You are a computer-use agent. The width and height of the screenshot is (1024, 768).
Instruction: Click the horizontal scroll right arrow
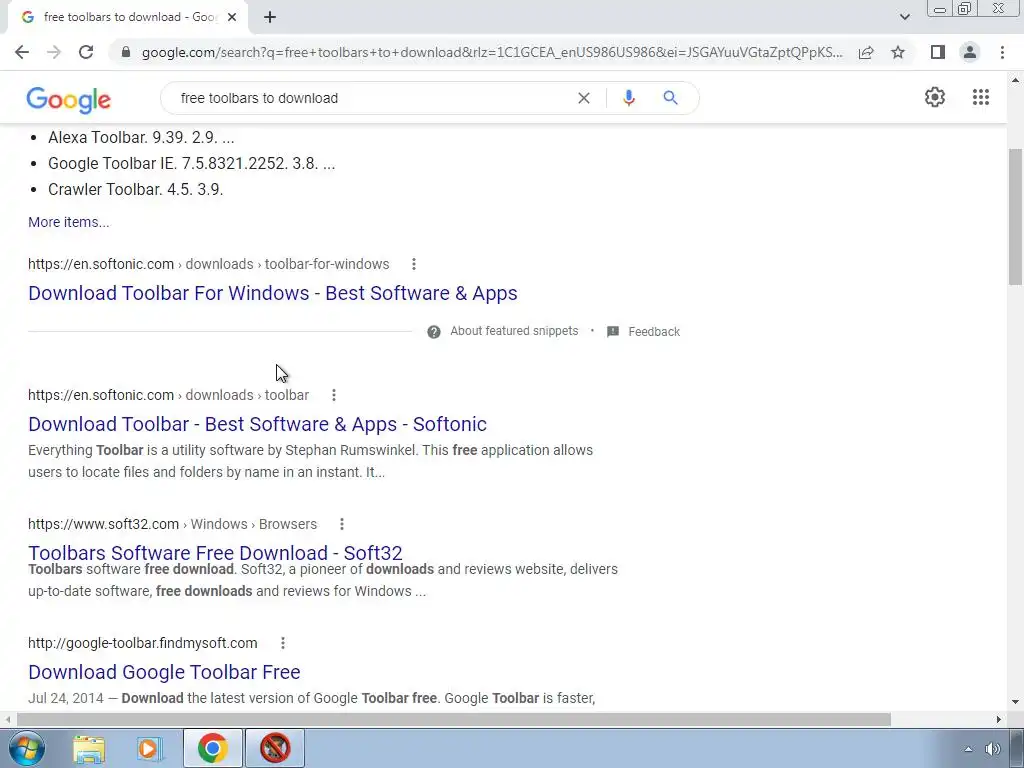(999, 720)
